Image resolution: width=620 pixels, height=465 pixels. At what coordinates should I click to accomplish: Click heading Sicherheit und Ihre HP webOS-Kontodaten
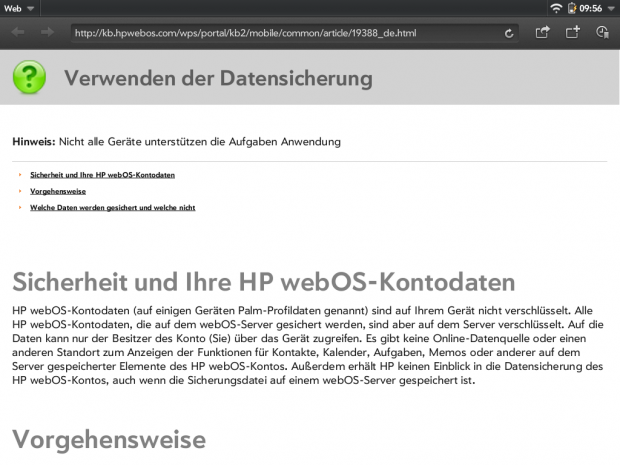click(x=264, y=282)
